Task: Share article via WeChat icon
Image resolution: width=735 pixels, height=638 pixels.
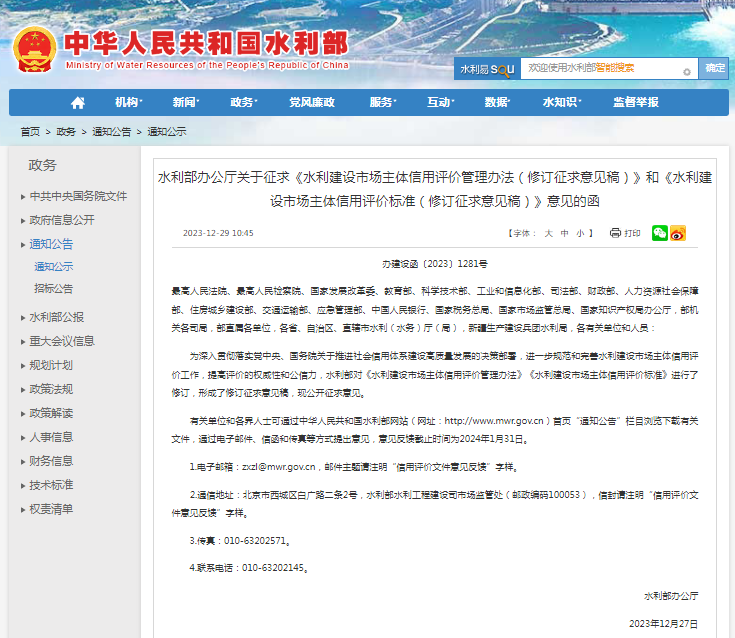Action: [659, 233]
